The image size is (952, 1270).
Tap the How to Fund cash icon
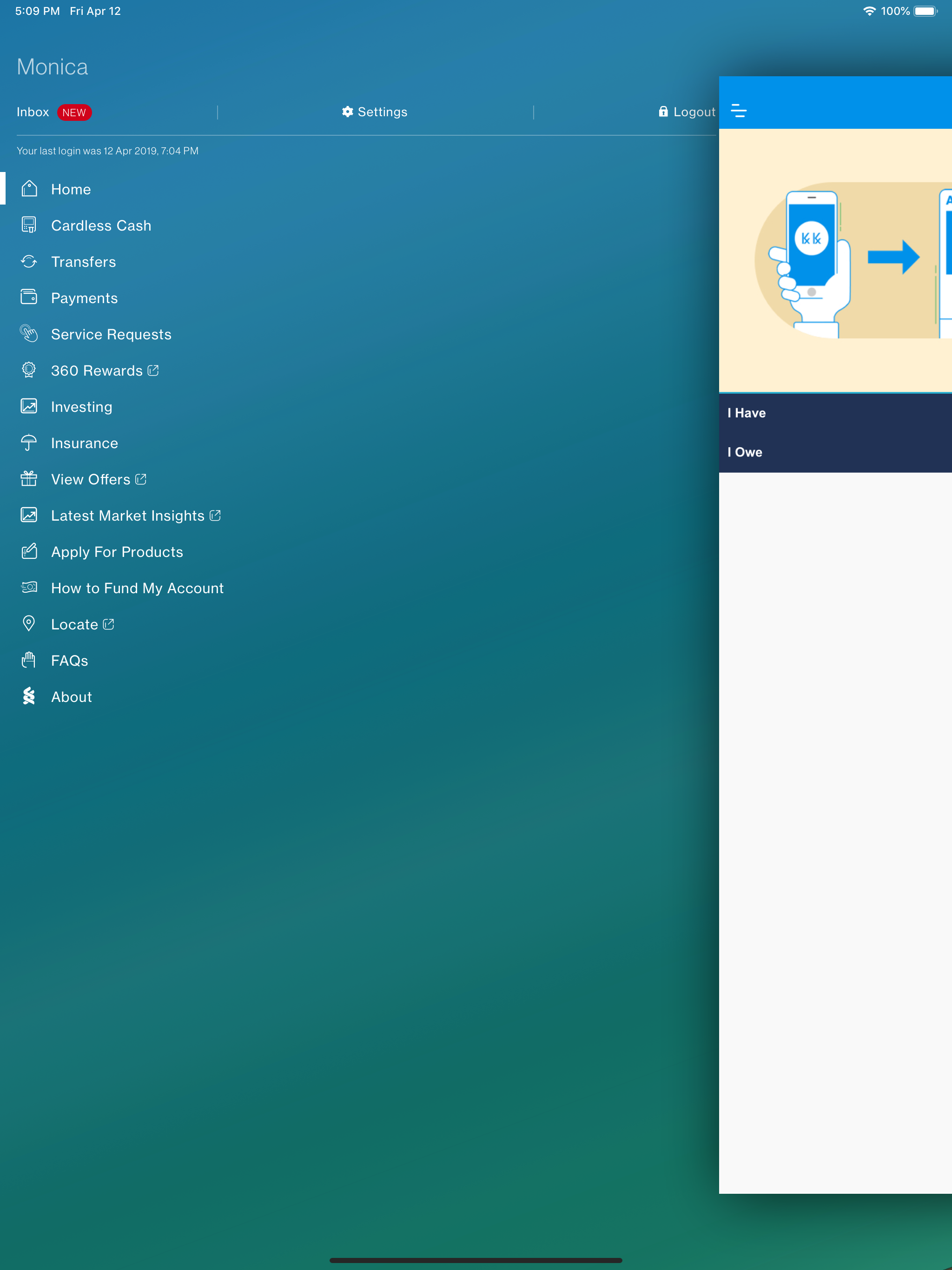pos(29,587)
